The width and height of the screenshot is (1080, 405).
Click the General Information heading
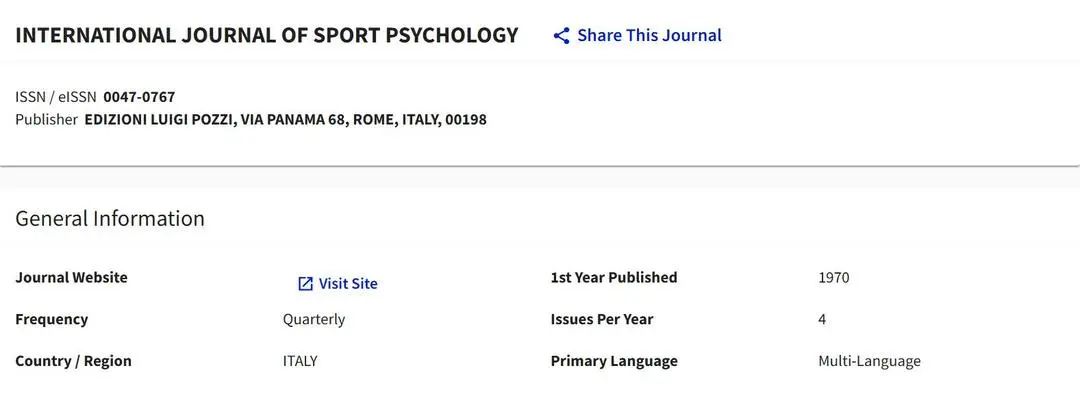(x=110, y=219)
